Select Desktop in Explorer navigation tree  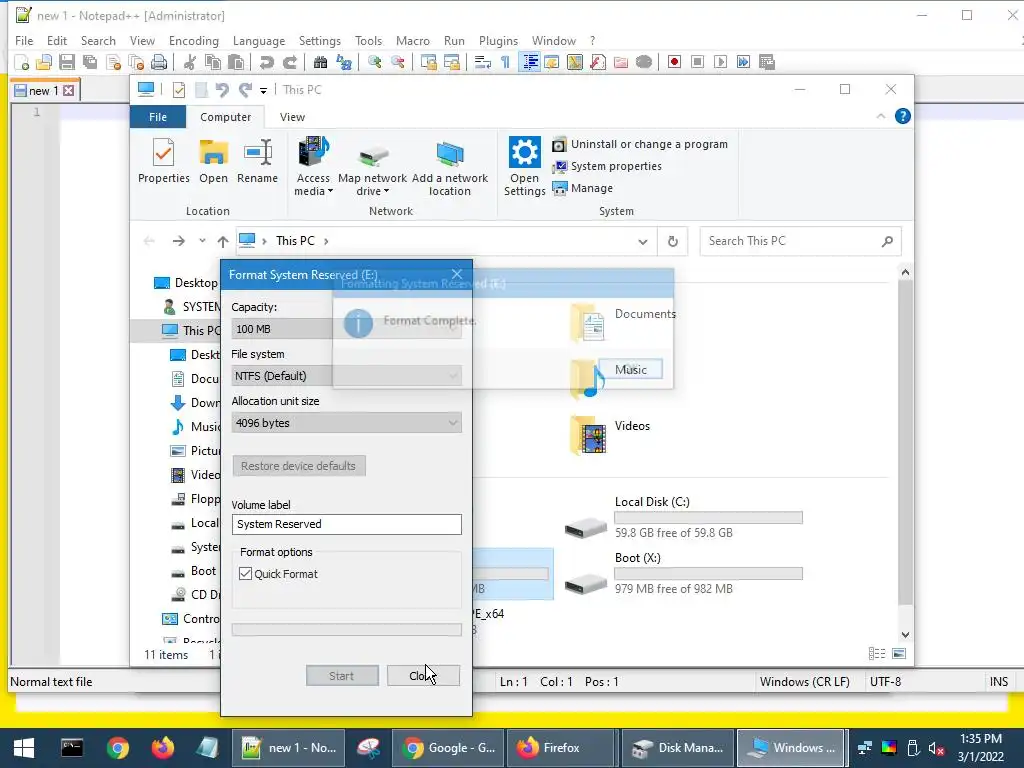tap(186, 283)
